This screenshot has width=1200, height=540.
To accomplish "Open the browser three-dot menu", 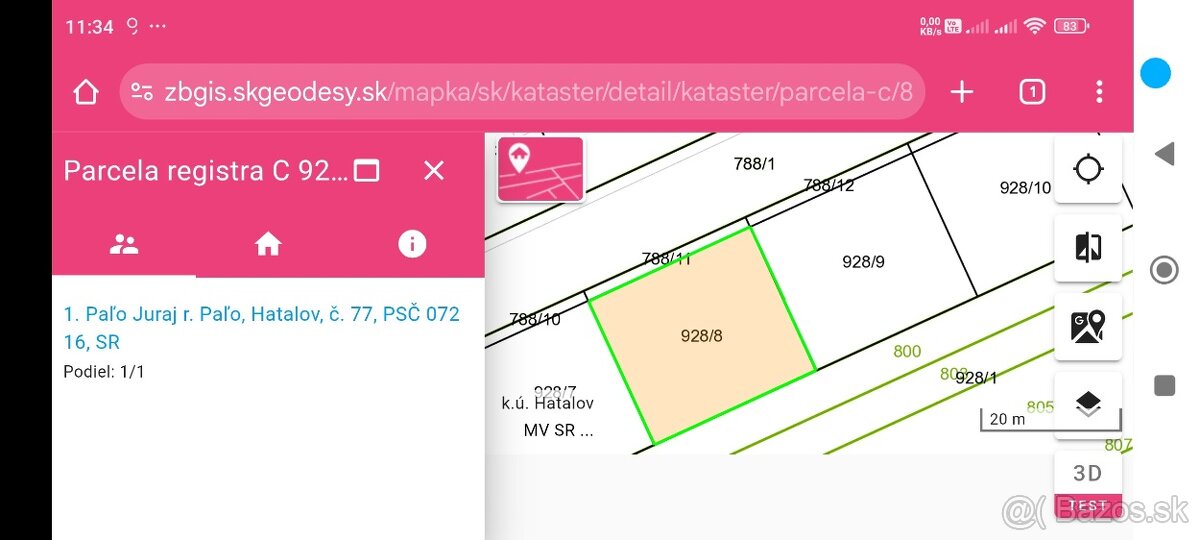I will 1099,93.
